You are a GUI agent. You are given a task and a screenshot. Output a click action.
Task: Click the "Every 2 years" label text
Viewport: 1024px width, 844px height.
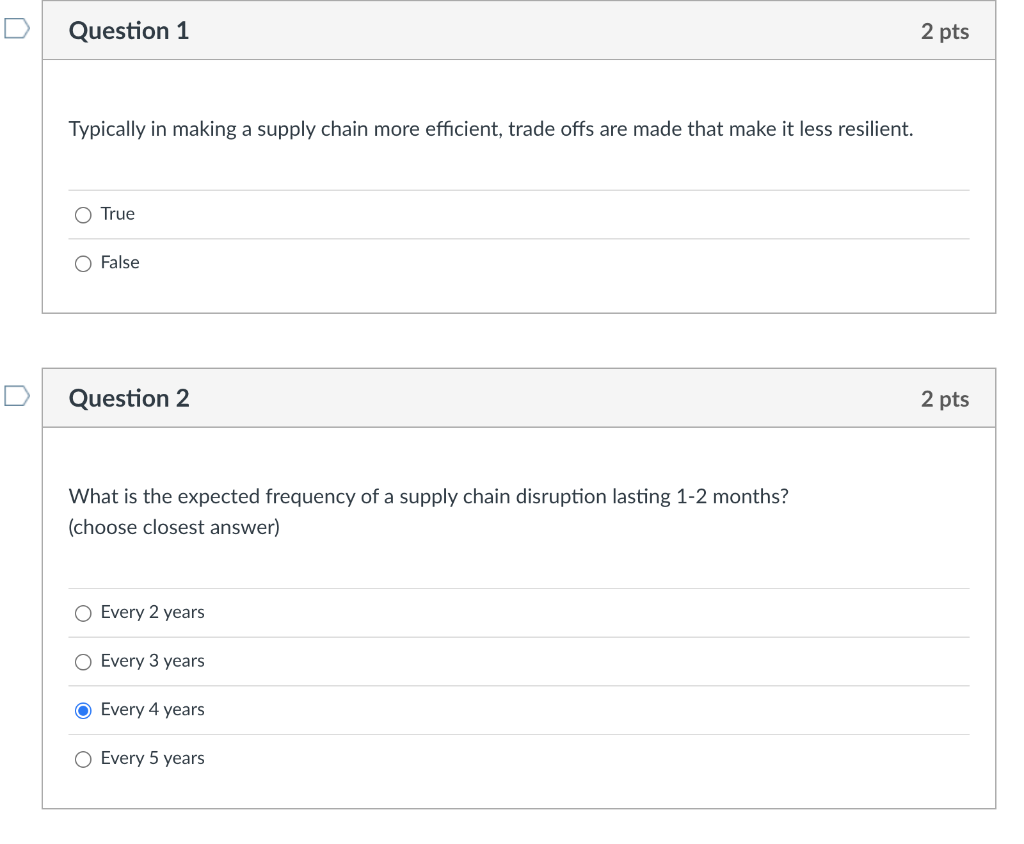point(153,612)
